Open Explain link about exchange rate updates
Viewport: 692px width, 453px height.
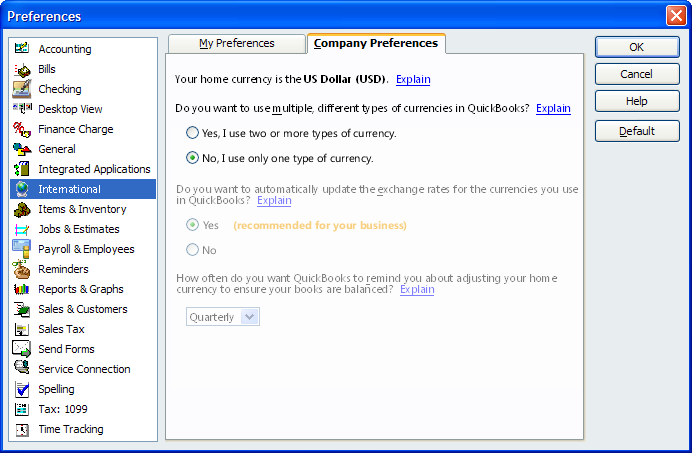pos(274,200)
